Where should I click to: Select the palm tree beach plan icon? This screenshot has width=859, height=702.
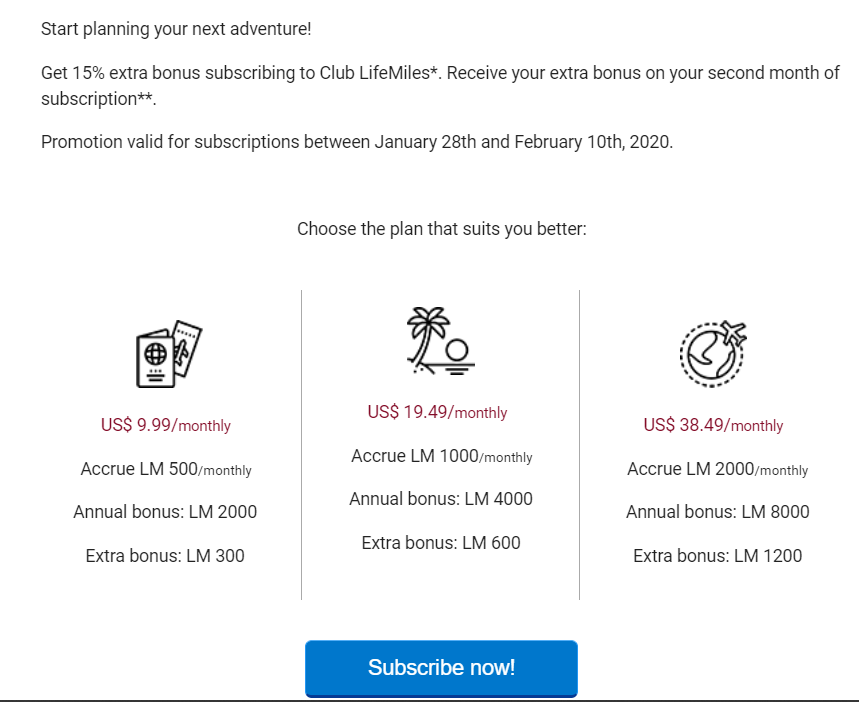(x=440, y=340)
